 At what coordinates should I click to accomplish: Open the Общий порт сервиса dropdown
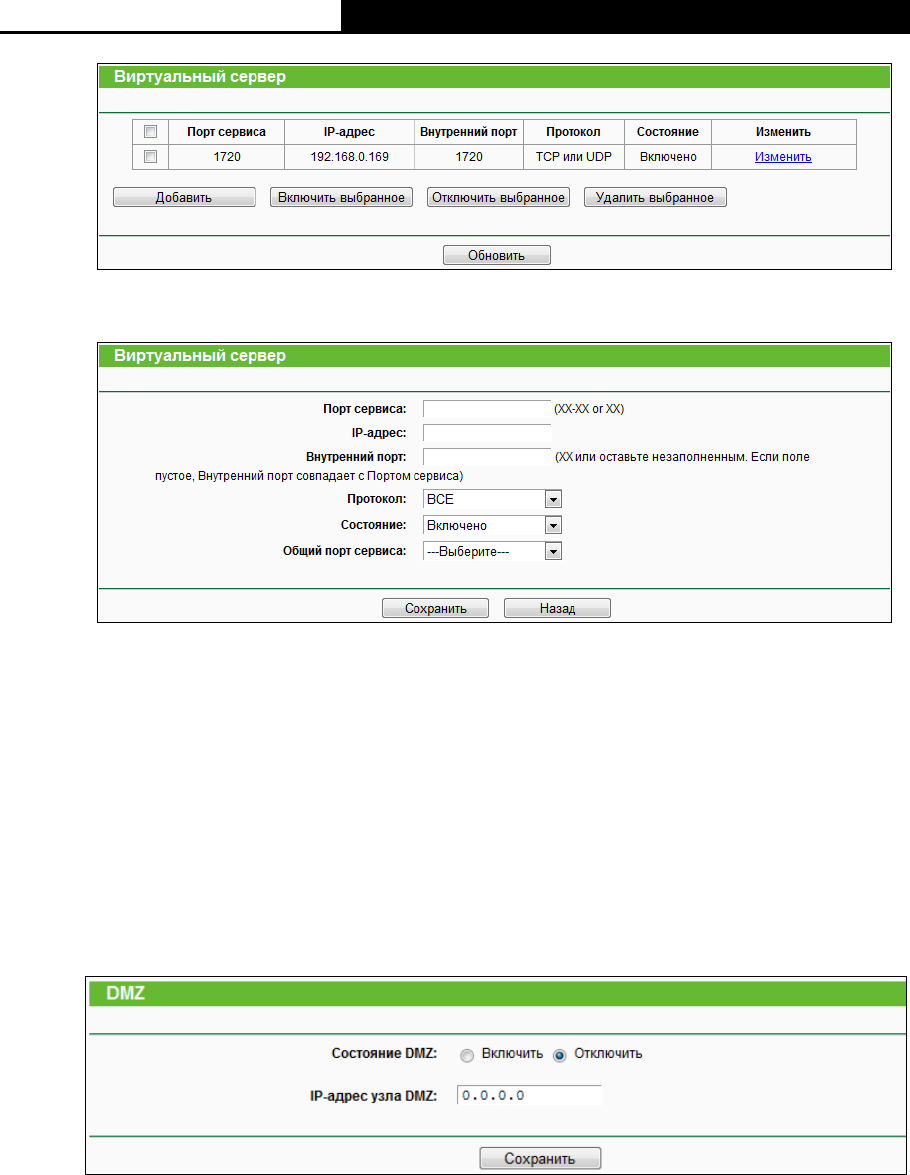pos(492,552)
